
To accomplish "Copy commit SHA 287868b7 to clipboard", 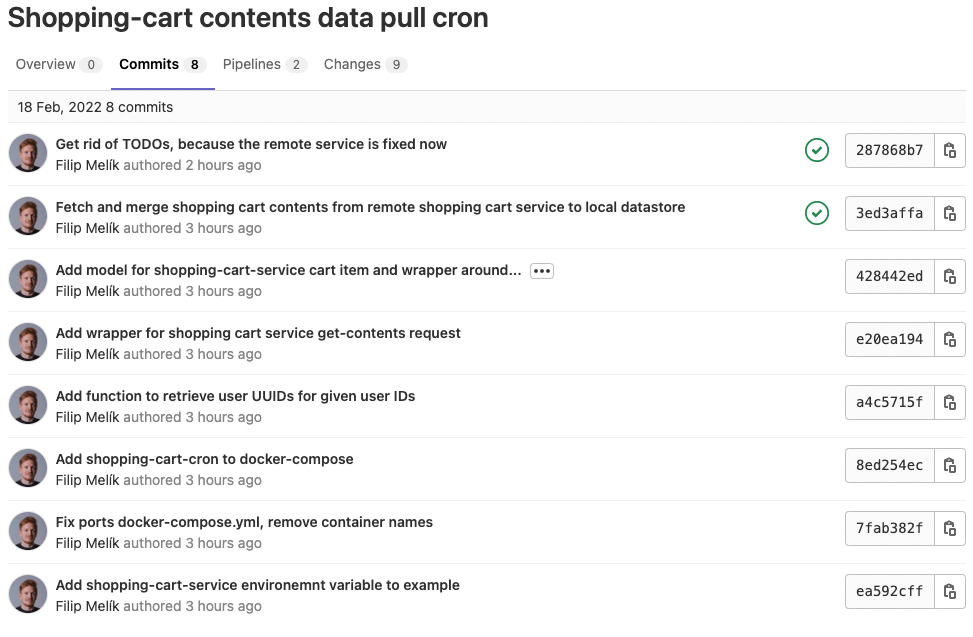I will (x=950, y=151).
